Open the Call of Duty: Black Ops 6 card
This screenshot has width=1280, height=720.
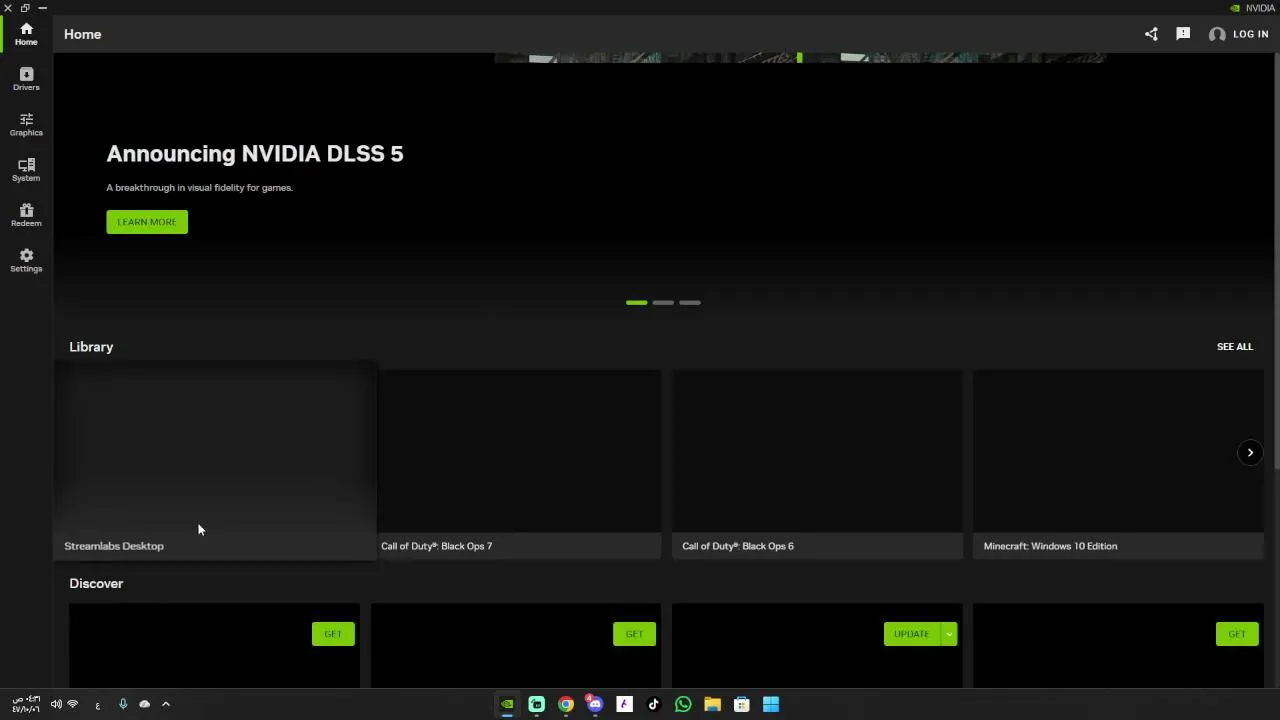(817, 464)
